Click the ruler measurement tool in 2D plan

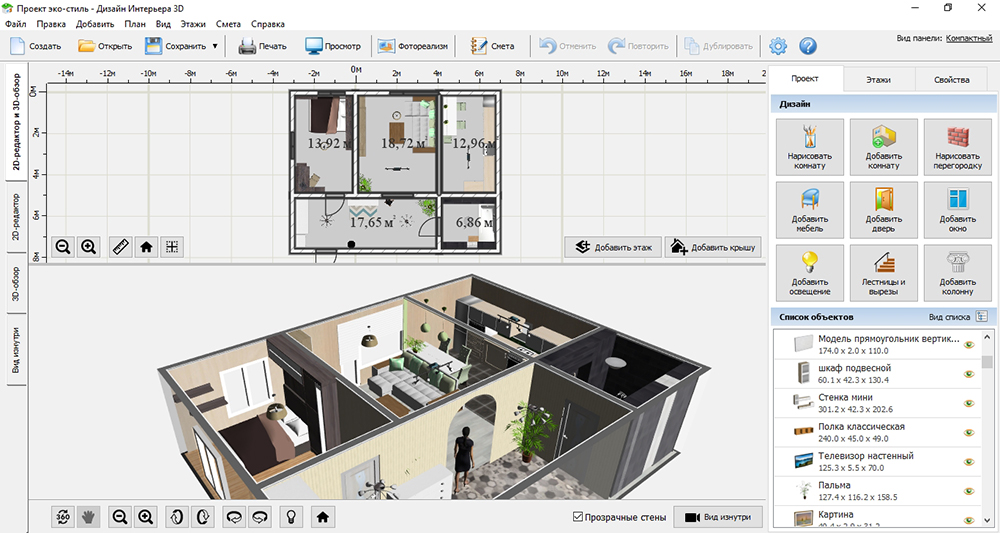click(121, 246)
